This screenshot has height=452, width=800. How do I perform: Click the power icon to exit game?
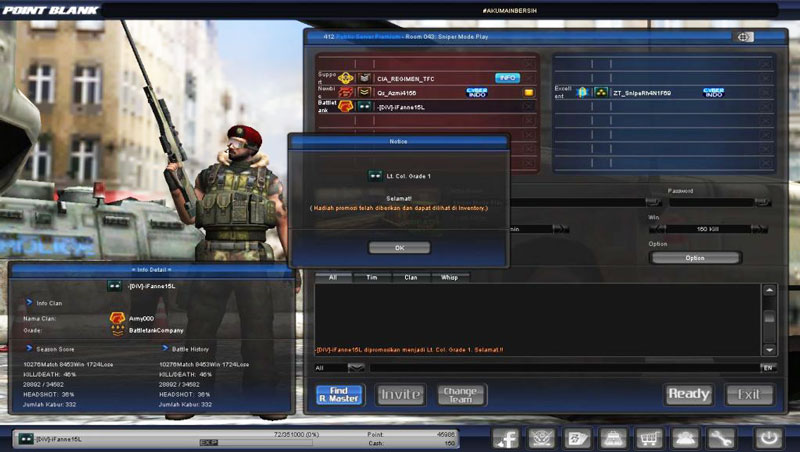pyautogui.click(x=767, y=438)
